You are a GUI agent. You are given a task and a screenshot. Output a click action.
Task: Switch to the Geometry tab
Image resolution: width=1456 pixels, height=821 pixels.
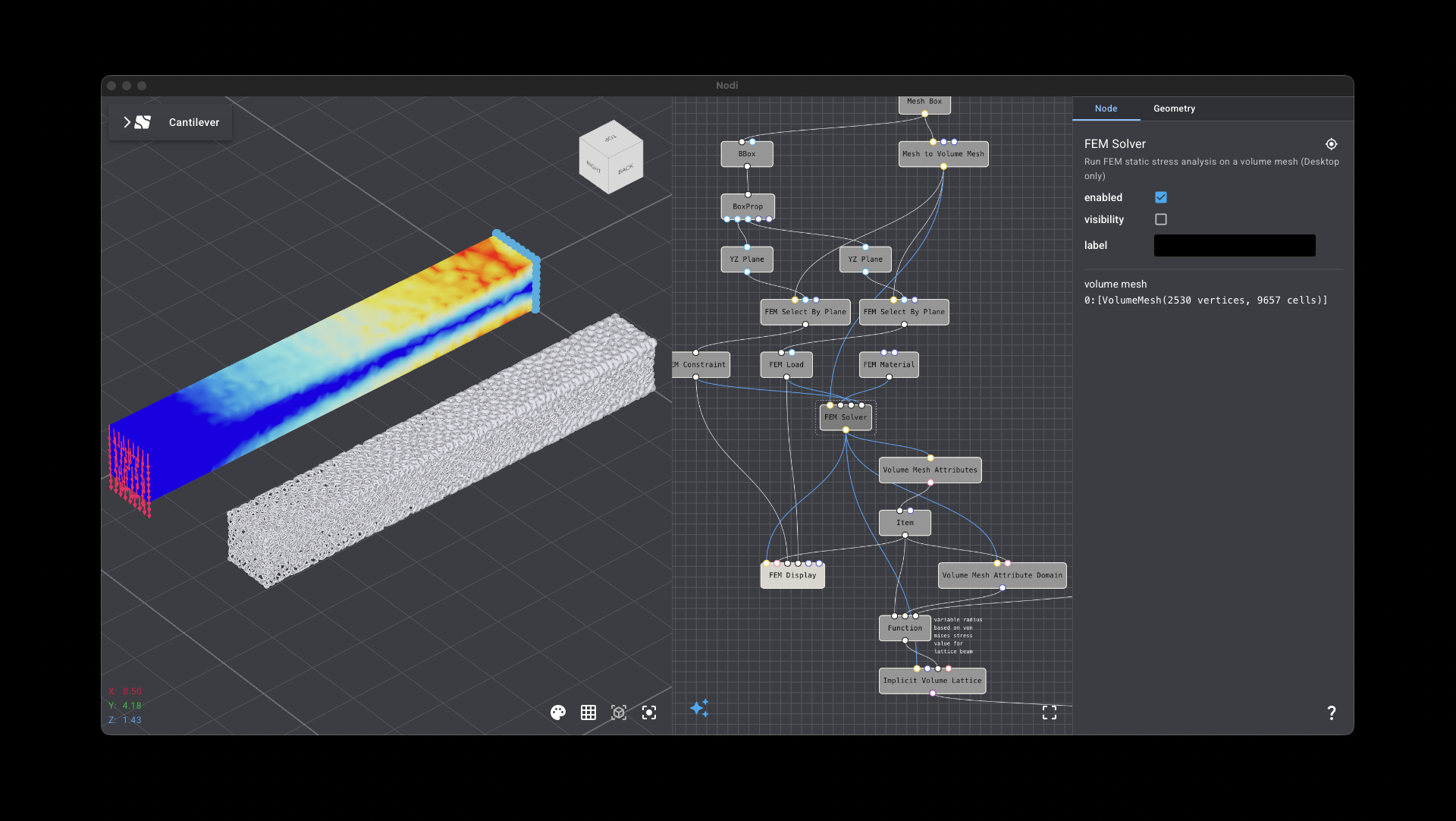click(x=1174, y=109)
